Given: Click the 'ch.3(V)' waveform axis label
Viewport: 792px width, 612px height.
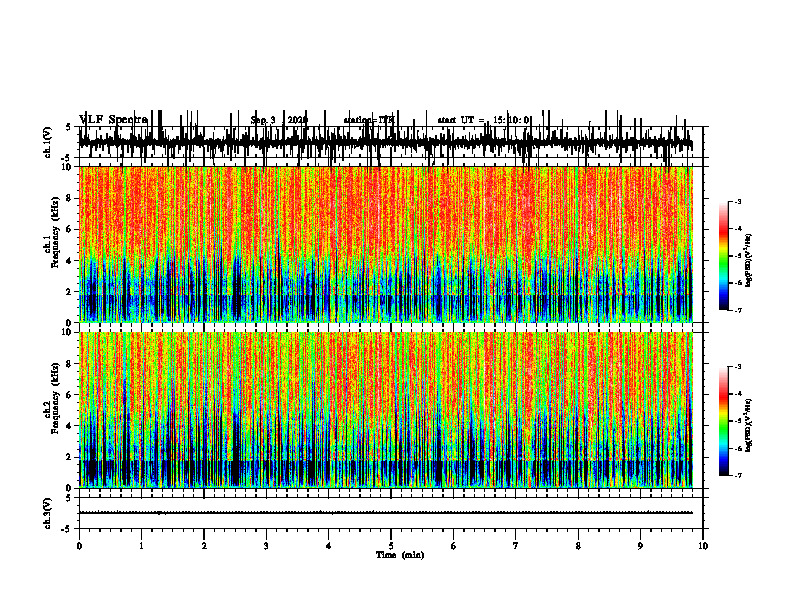Looking at the screenshot, I should [x=47, y=513].
